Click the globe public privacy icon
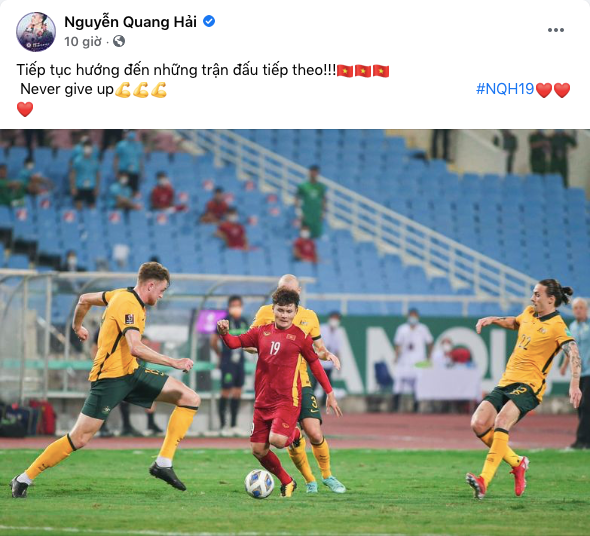Image resolution: width=590 pixels, height=536 pixels. (119, 41)
